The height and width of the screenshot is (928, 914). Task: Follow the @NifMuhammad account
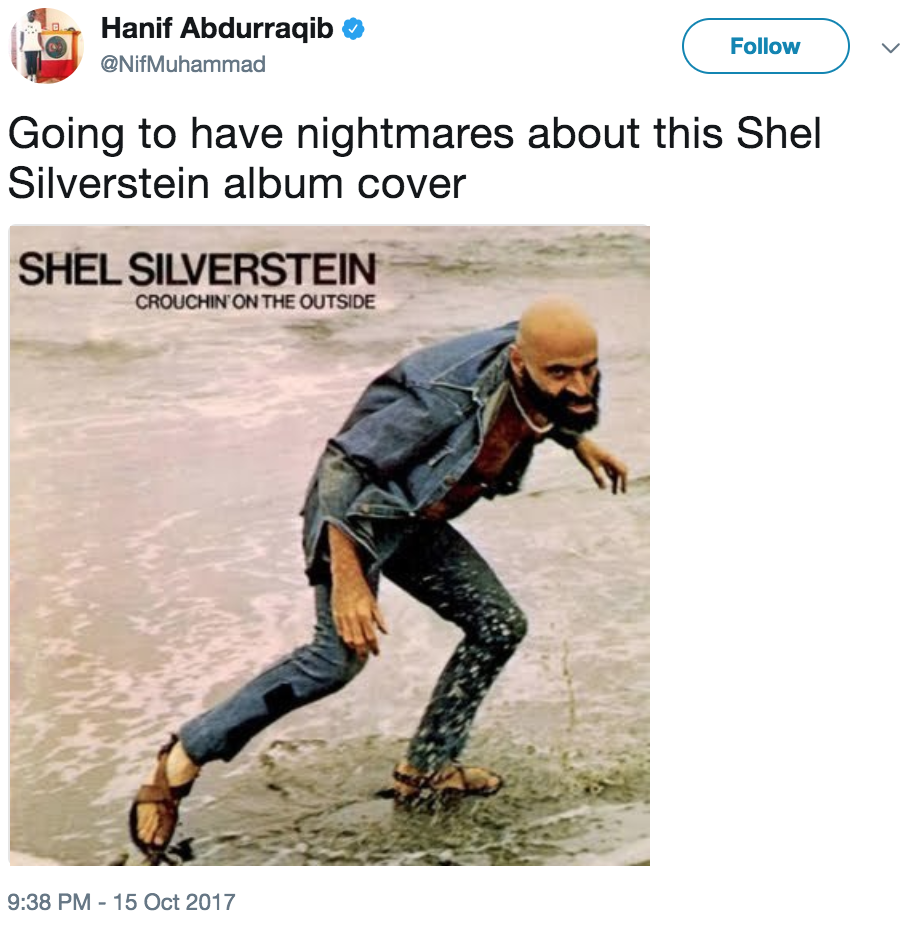[x=765, y=46]
